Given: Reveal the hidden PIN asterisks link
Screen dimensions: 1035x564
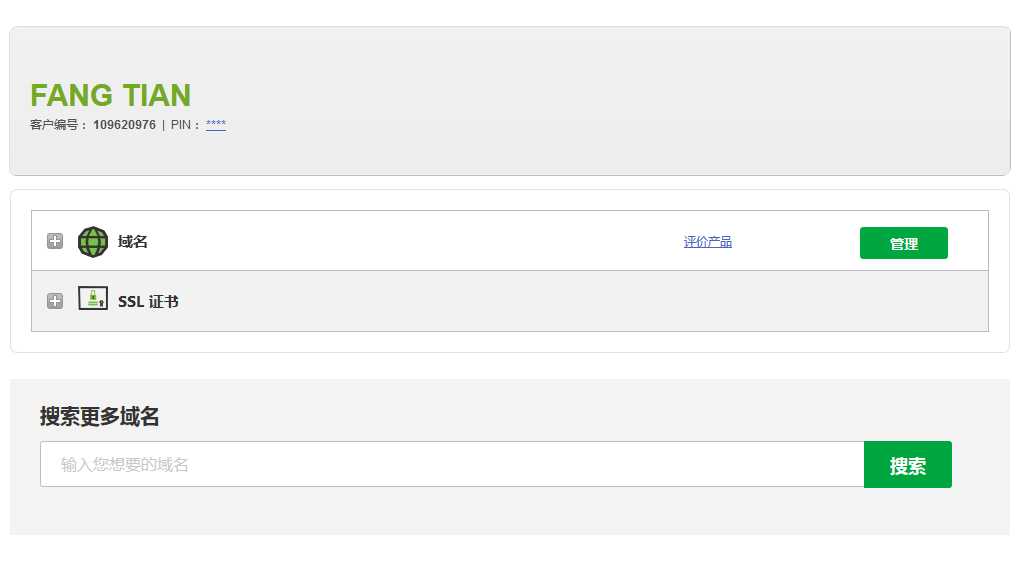Looking at the screenshot, I should click(216, 124).
